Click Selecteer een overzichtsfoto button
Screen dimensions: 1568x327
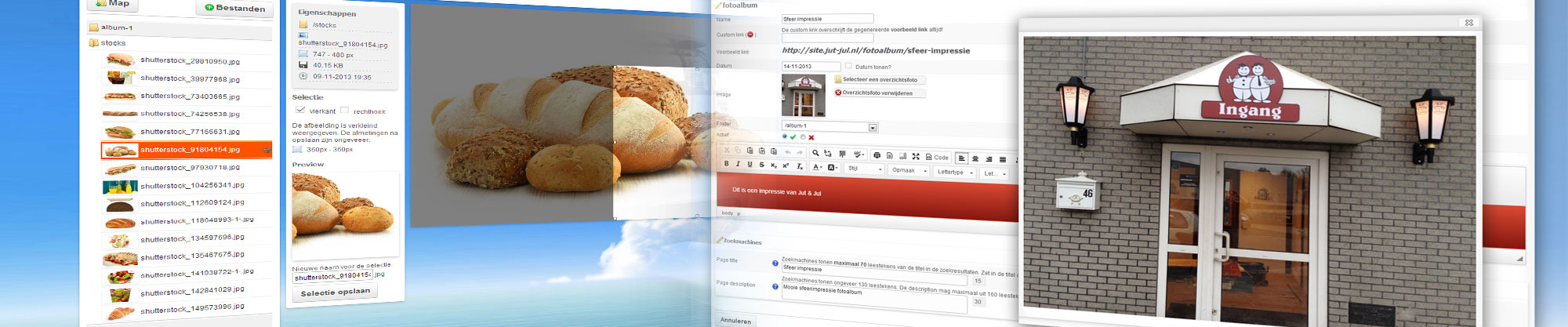click(879, 79)
